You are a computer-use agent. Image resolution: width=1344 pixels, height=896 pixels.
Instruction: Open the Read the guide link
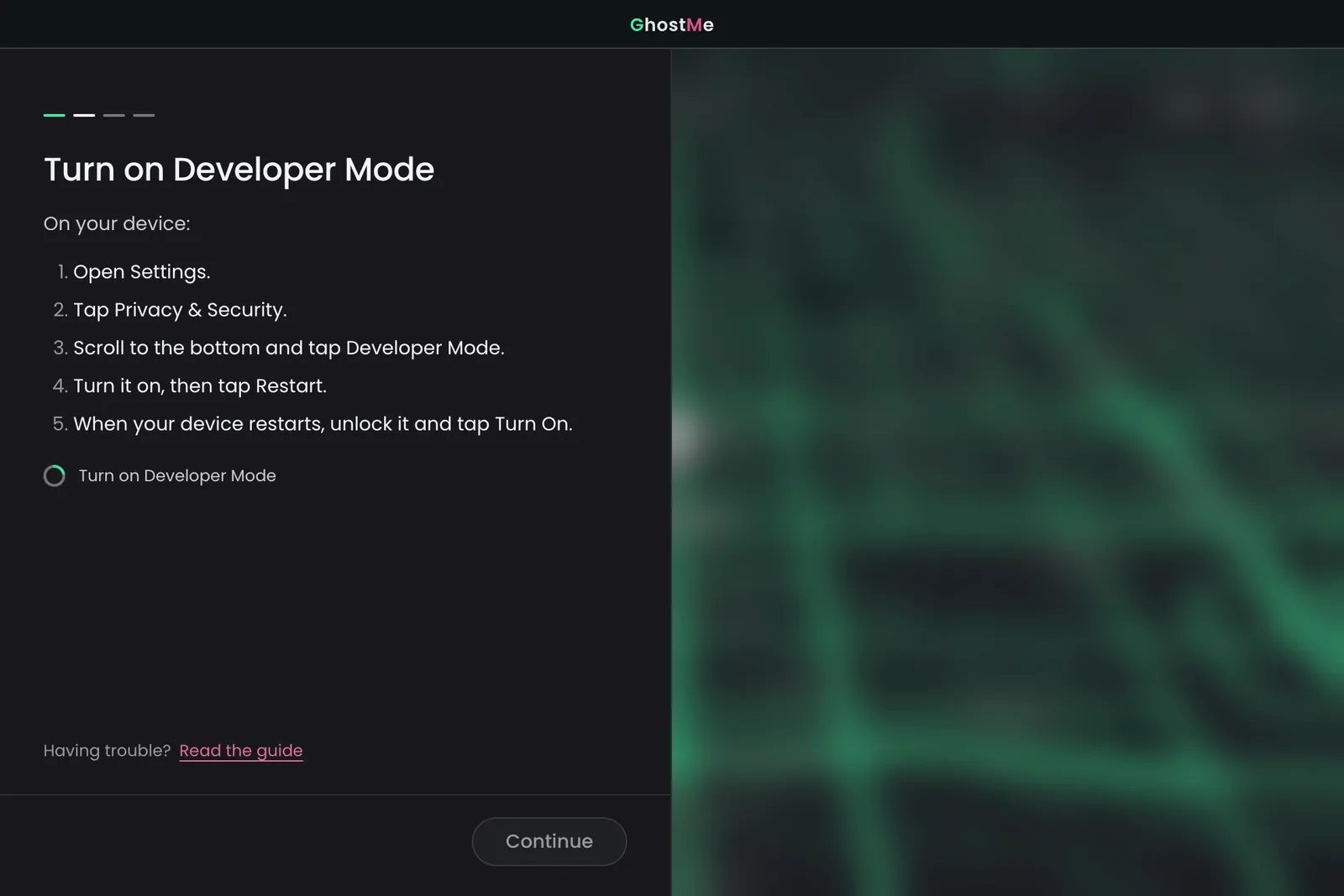point(241,751)
